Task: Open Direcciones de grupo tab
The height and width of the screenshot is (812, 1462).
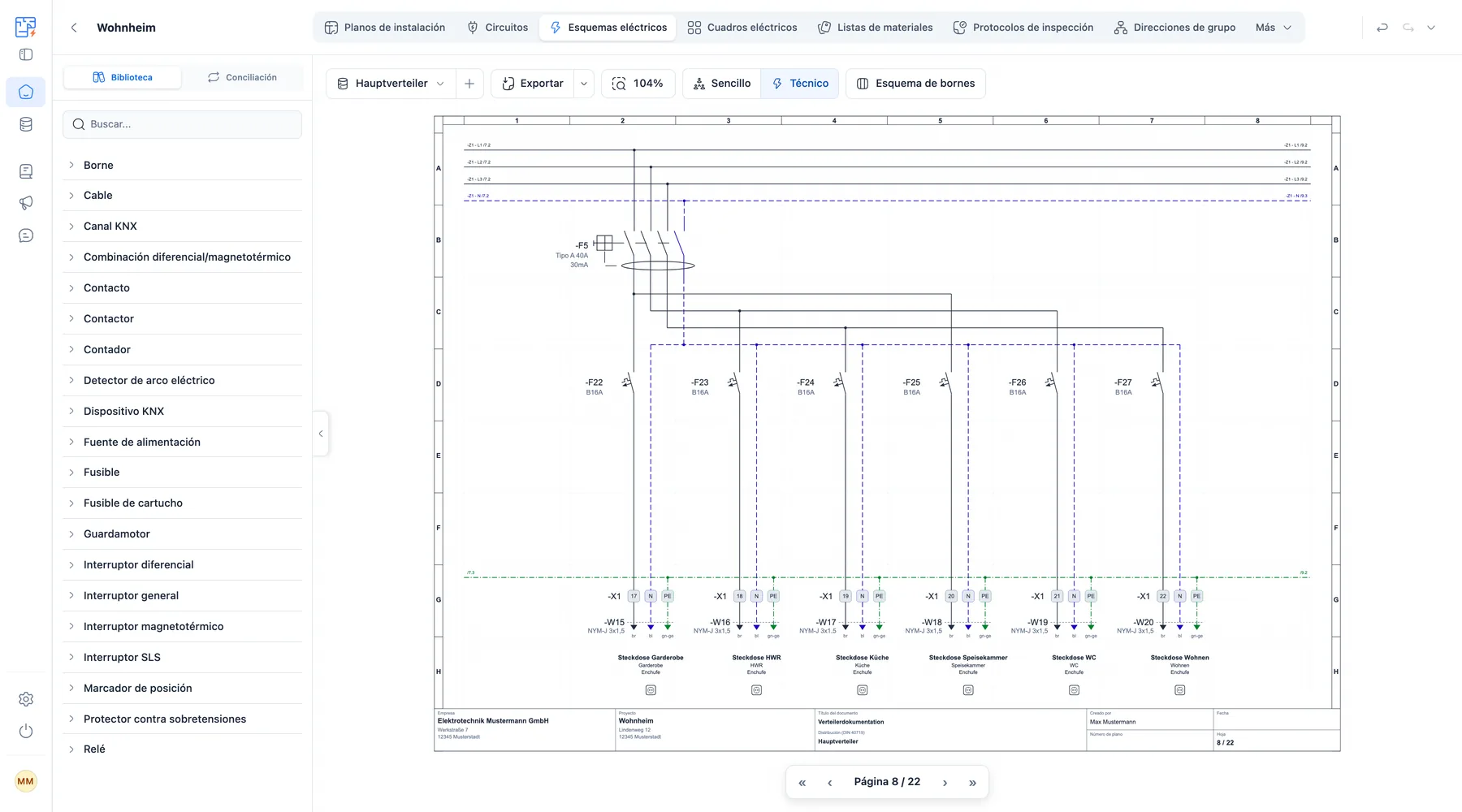Action: 1174,28
